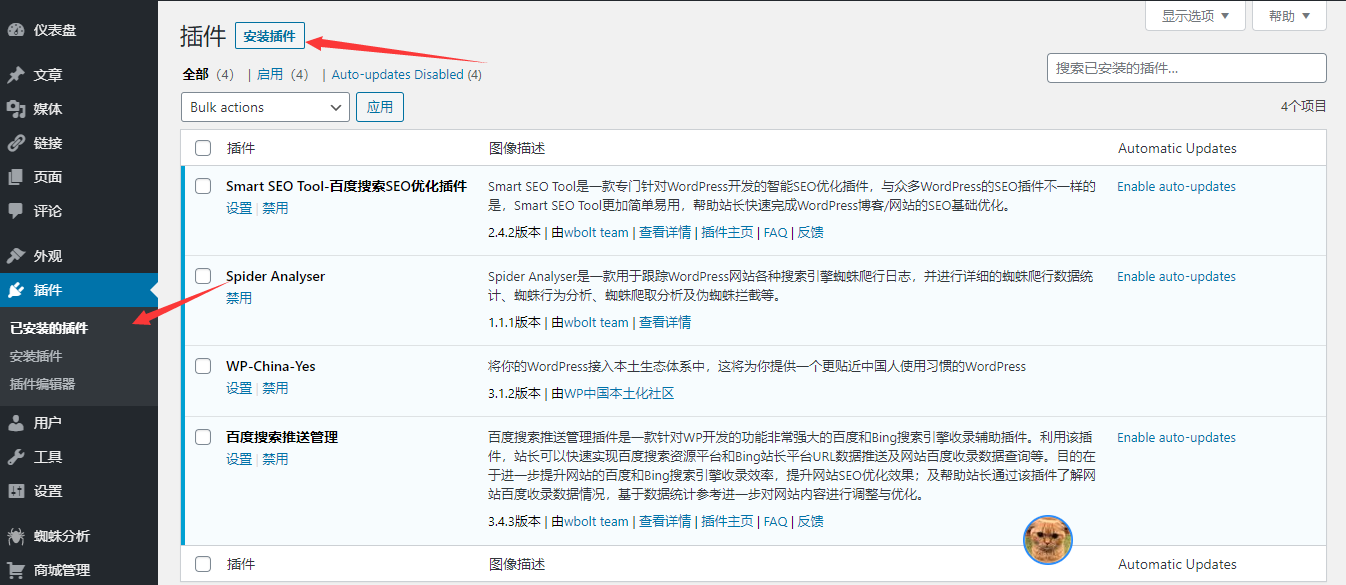Tick the Spider Analyser plugin checkbox
The height and width of the screenshot is (585, 1346).
click(204, 276)
